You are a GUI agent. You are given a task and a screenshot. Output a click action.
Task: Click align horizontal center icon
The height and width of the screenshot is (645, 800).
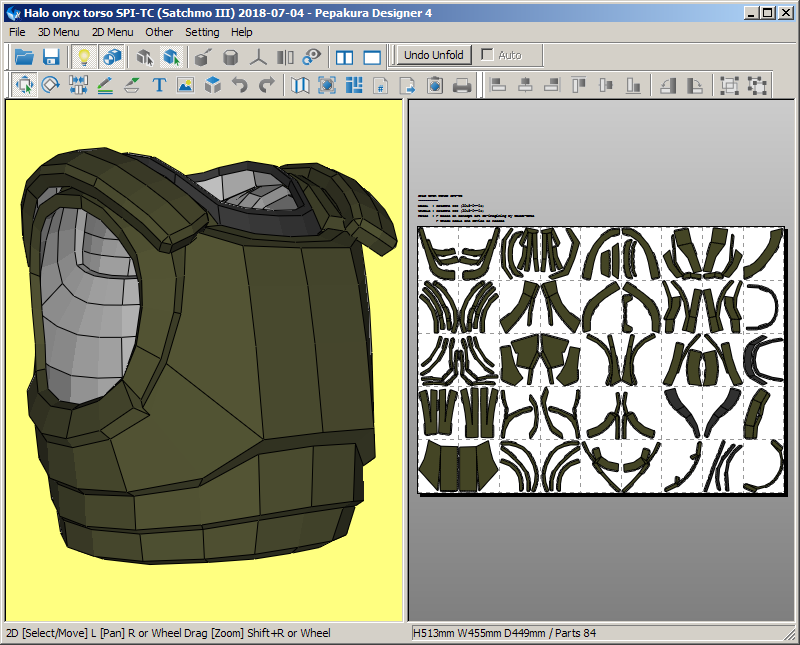tap(525, 85)
